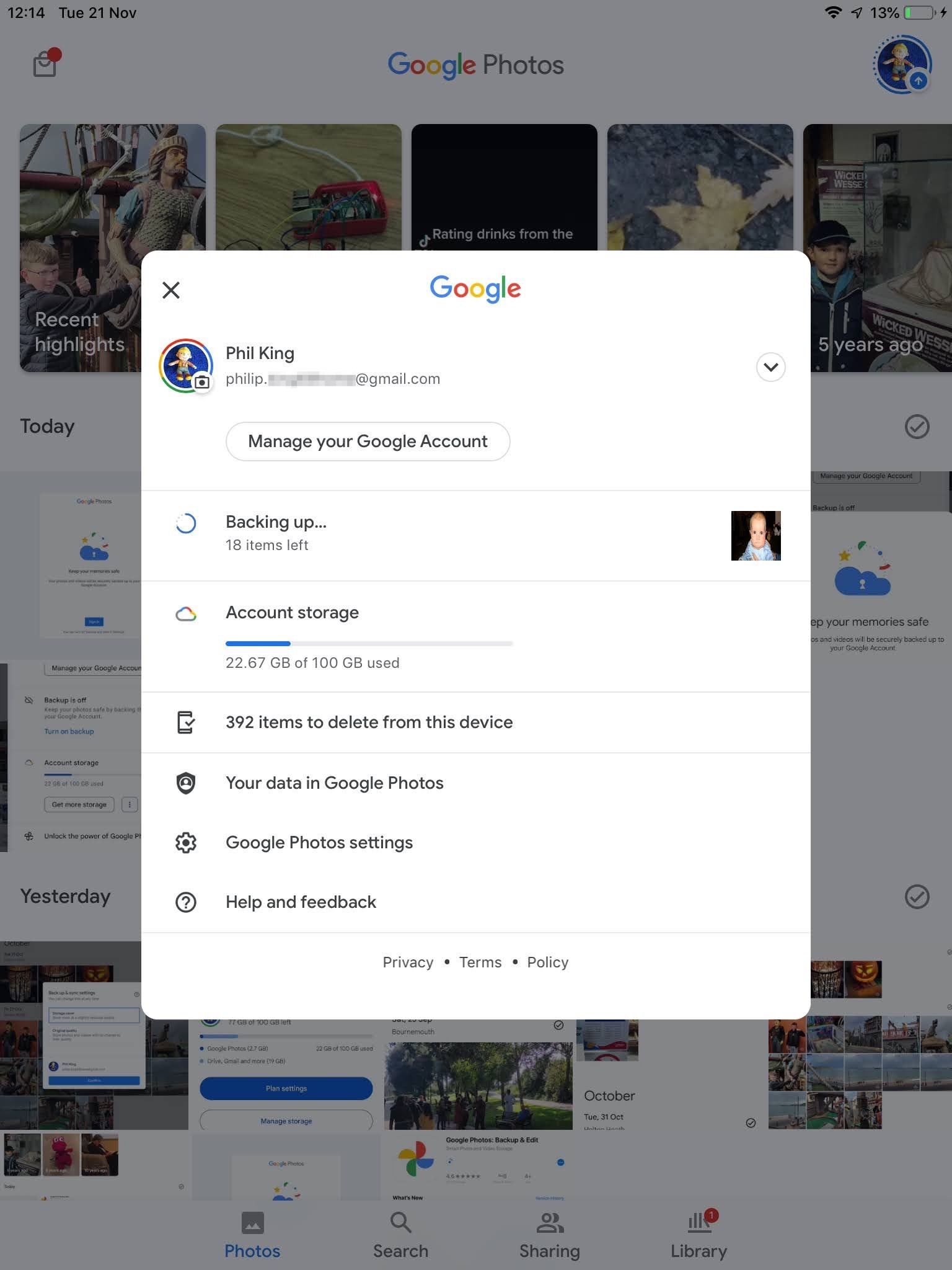The image size is (952, 1270).
Task: Tap the privacy shield icon
Action: (x=186, y=783)
